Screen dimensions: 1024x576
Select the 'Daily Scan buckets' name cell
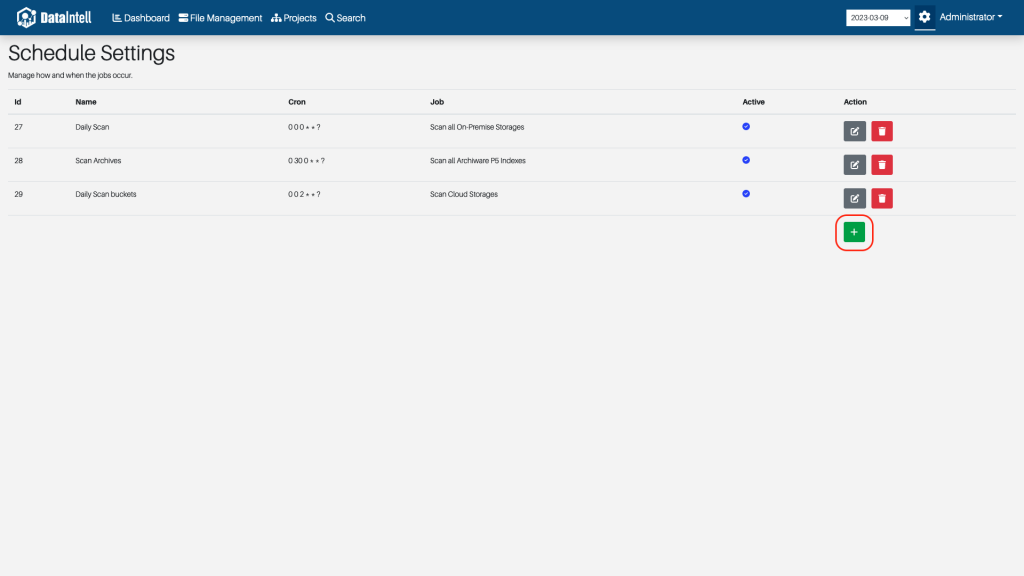(106, 195)
